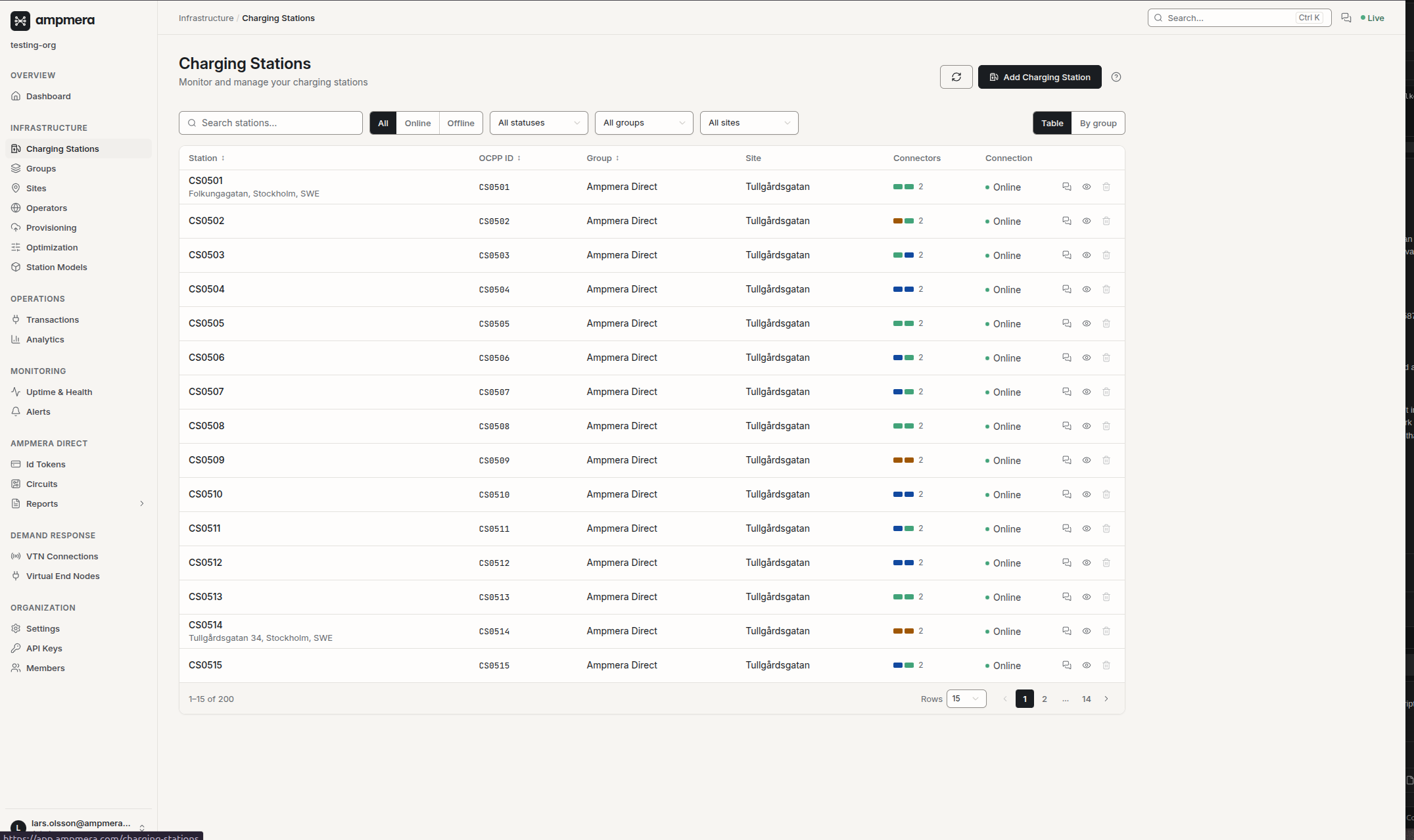1414x840 pixels.
Task: Click eye icon for CS0512
Action: pyautogui.click(x=1086, y=563)
